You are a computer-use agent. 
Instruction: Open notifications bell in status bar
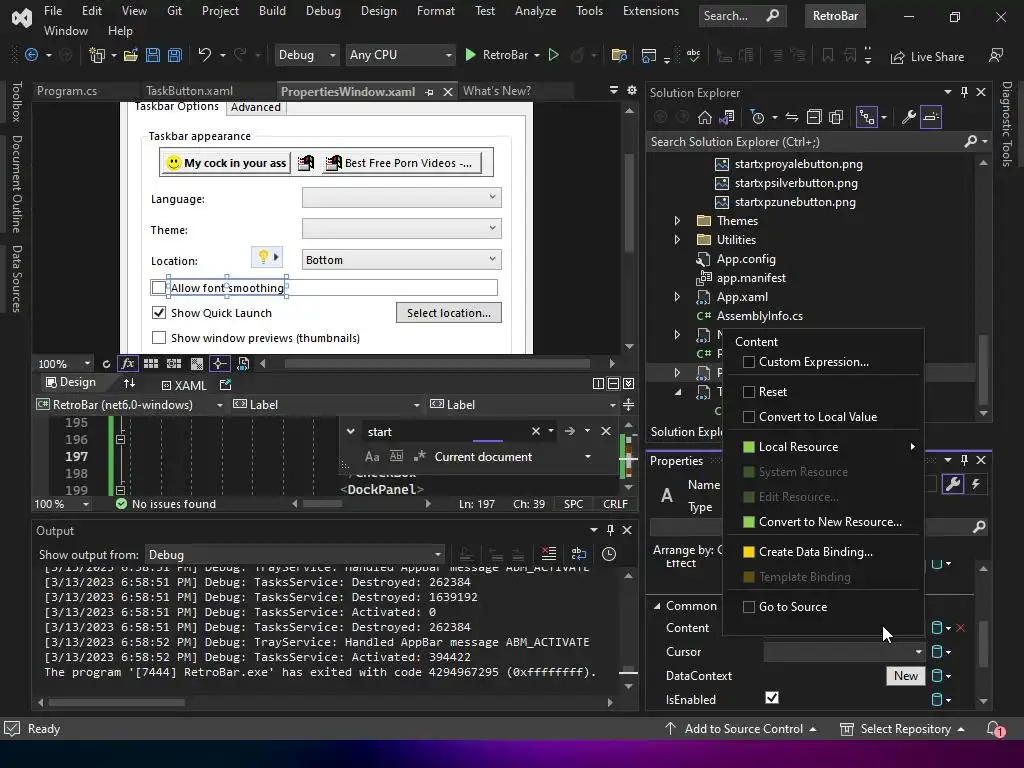(x=994, y=729)
